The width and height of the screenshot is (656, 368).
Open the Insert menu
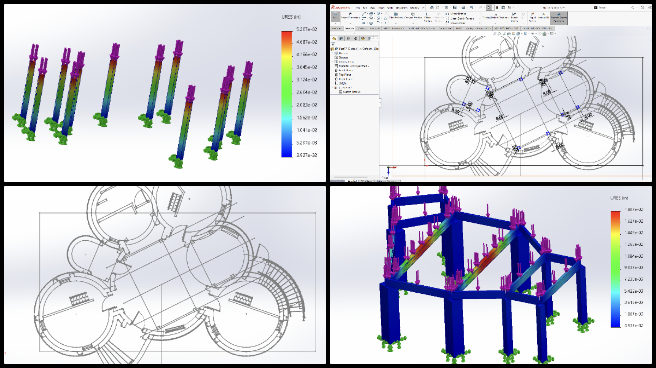pos(381,8)
